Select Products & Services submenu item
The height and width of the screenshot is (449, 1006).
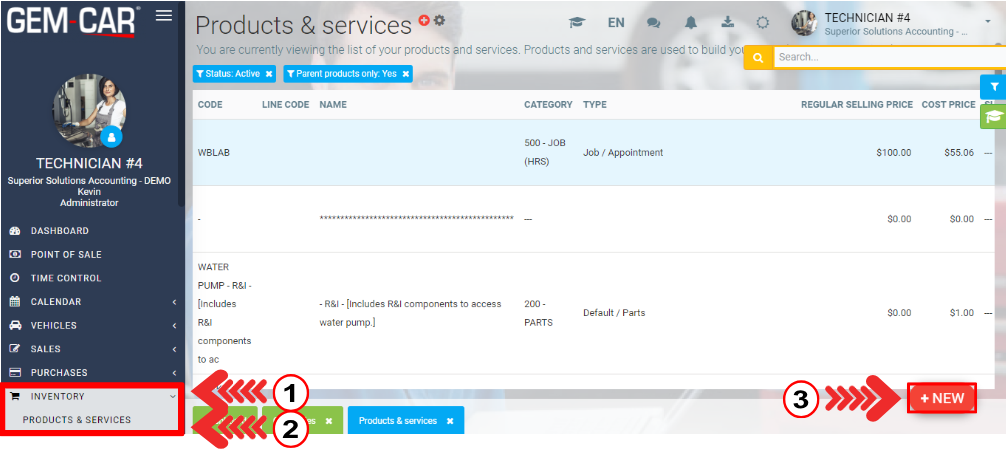coord(77,420)
